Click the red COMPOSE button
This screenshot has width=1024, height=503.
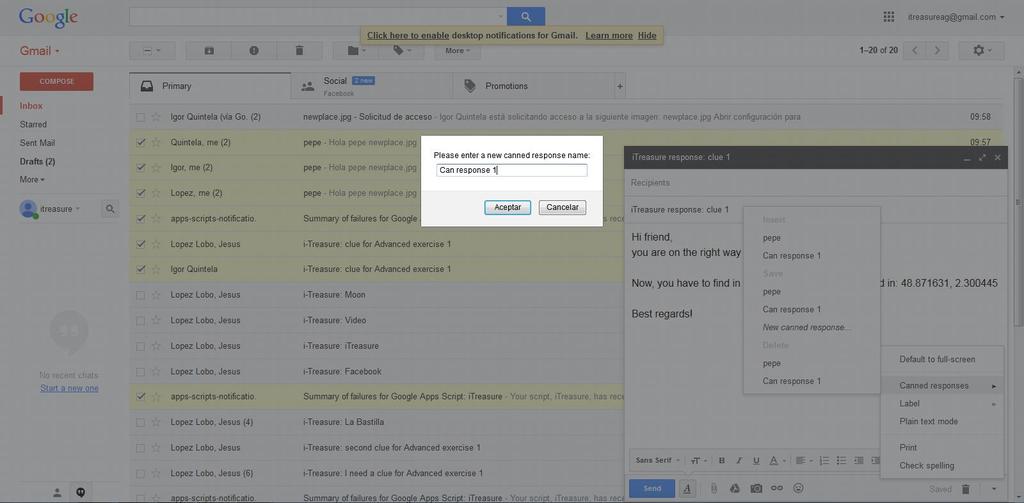[57, 81]
